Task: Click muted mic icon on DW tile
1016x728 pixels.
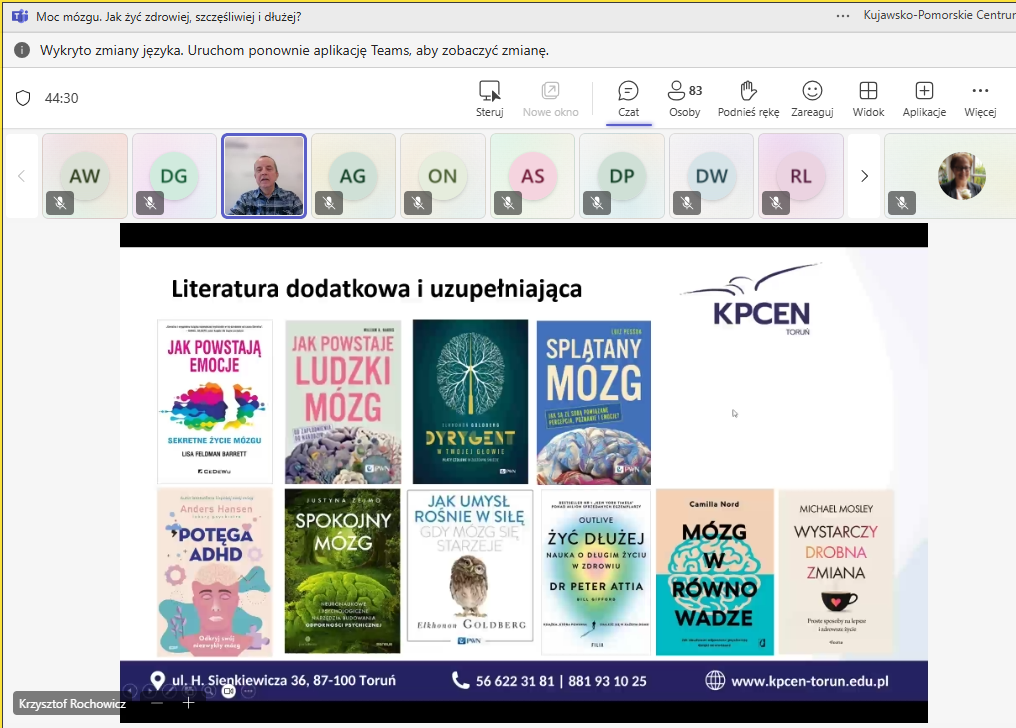Action: click(x=686, y=203)
